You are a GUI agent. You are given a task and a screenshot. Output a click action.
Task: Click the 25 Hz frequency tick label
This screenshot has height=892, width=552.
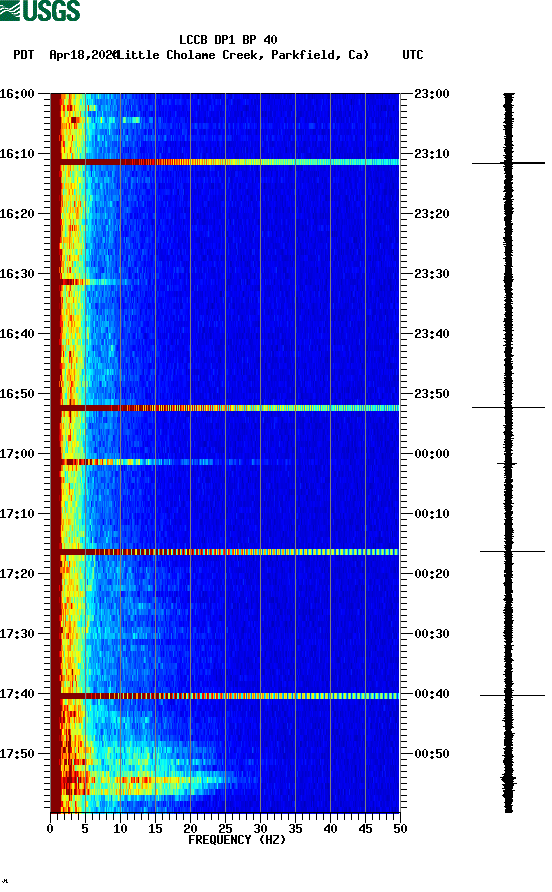coord(225,828)
